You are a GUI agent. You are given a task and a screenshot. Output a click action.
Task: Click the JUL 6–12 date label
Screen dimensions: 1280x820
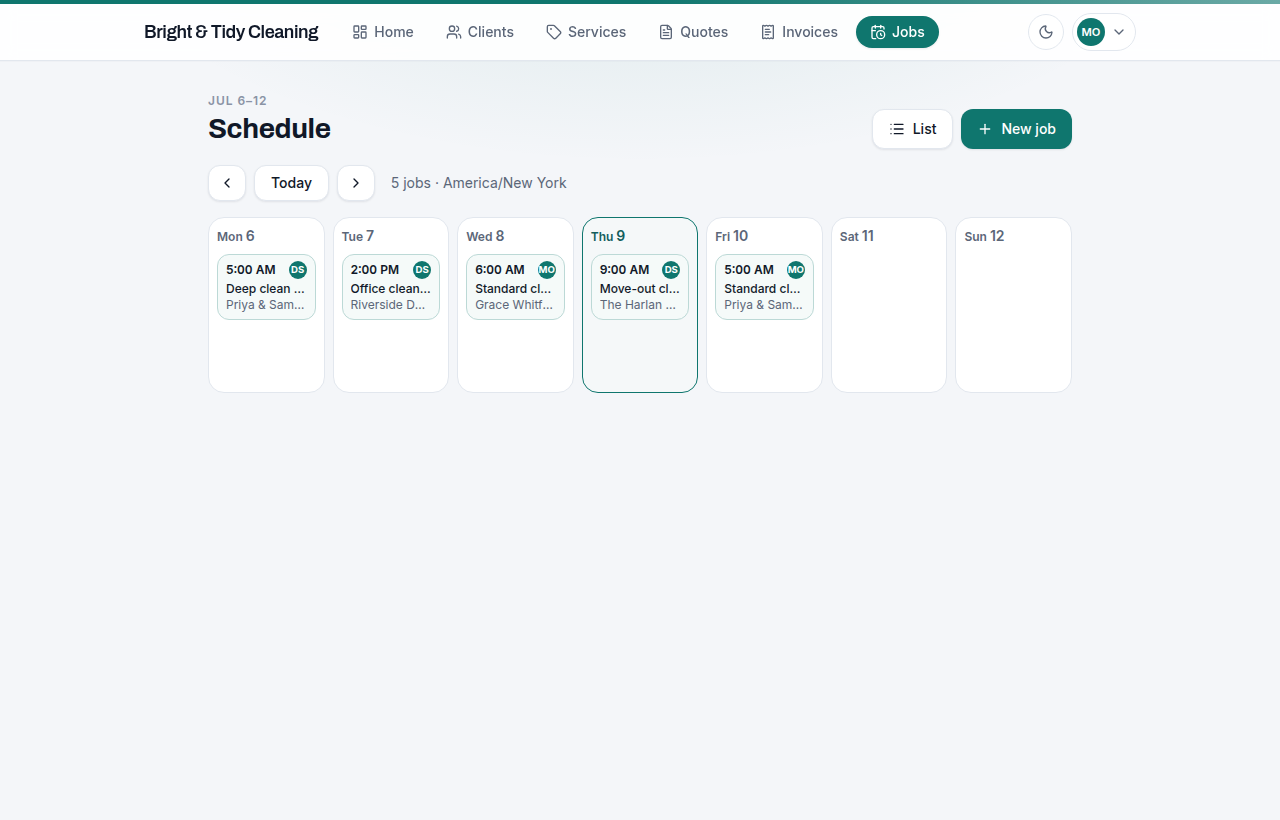click(x=237, y=101)
